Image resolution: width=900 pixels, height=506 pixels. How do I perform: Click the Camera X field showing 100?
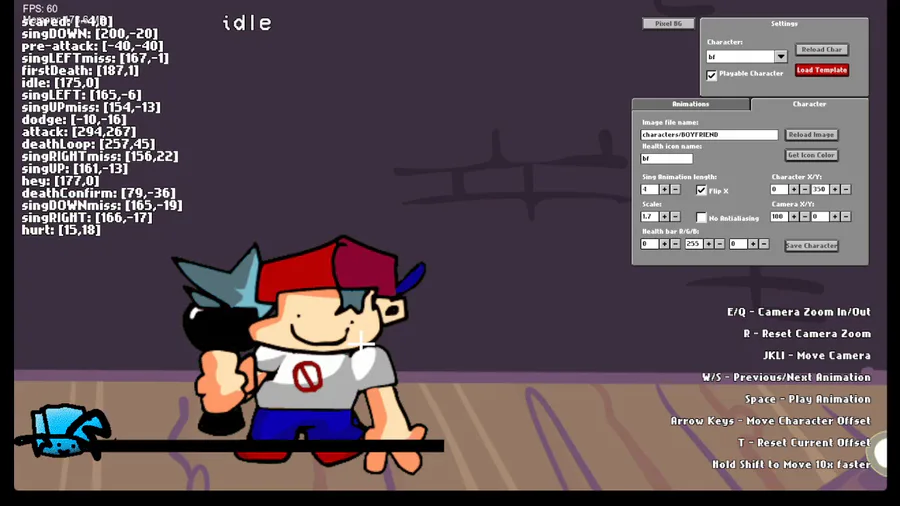pos(779,216)
